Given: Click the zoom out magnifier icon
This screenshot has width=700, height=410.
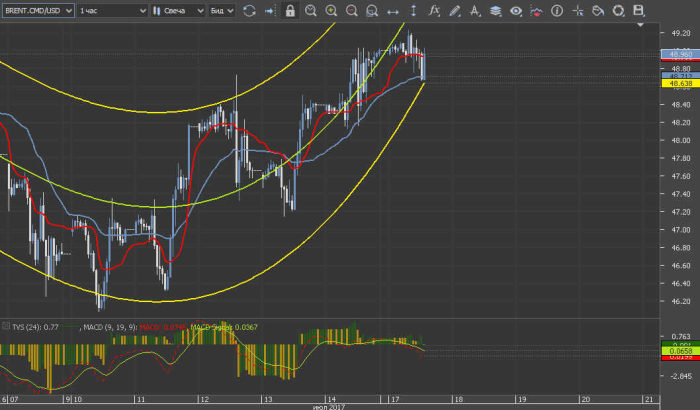Looking at the screenshot, I should click(351, 11).
